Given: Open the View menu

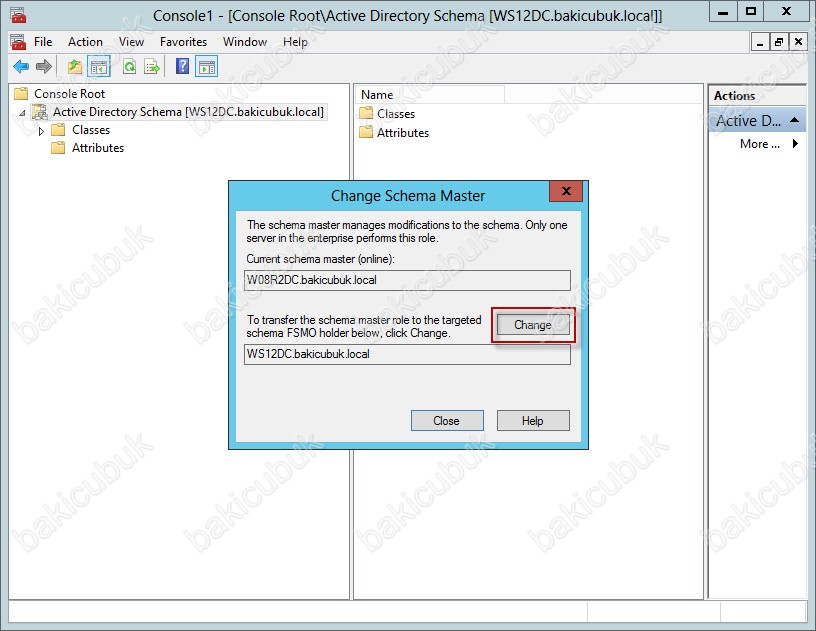Looking at the screenshot, I should (x=131, y=42).
